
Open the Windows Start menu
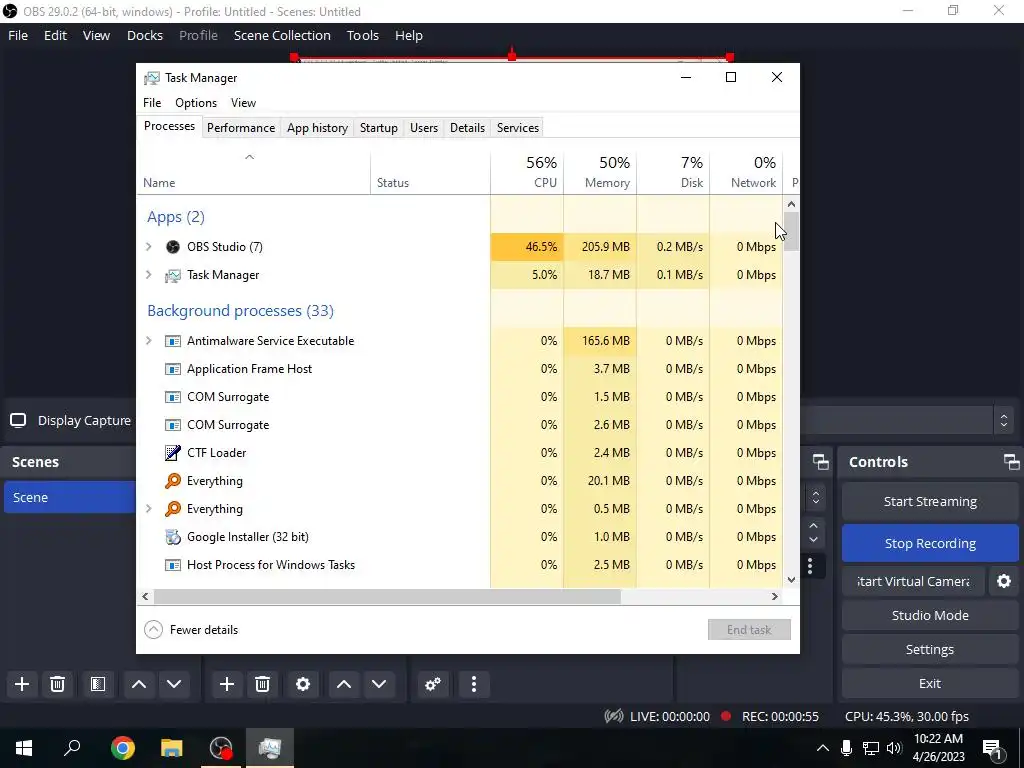point(24,748)
